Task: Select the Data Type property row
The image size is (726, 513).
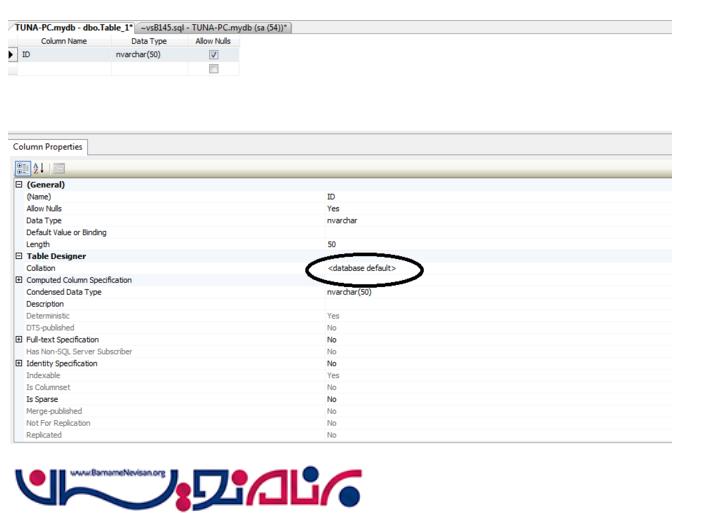Action: coord(44,220)
